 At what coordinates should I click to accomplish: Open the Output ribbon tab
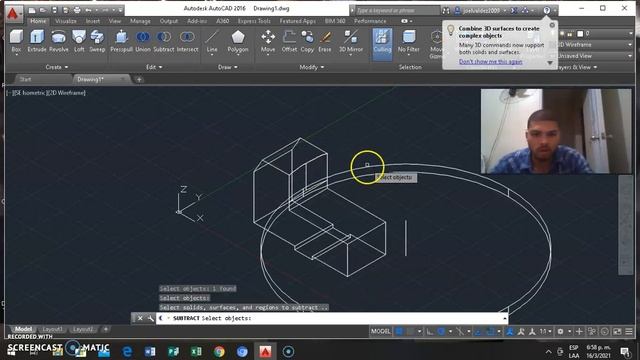[x=169, y=21]
